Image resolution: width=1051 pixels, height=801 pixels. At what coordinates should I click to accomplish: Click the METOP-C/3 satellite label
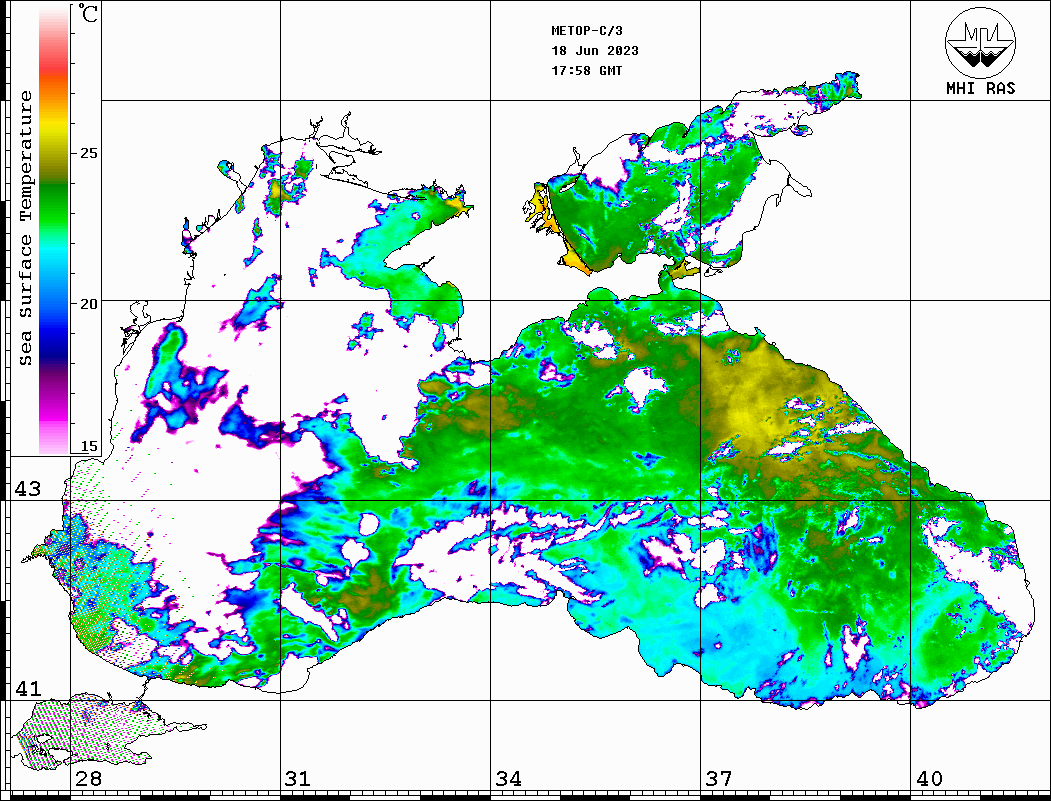tap(586, 31)
